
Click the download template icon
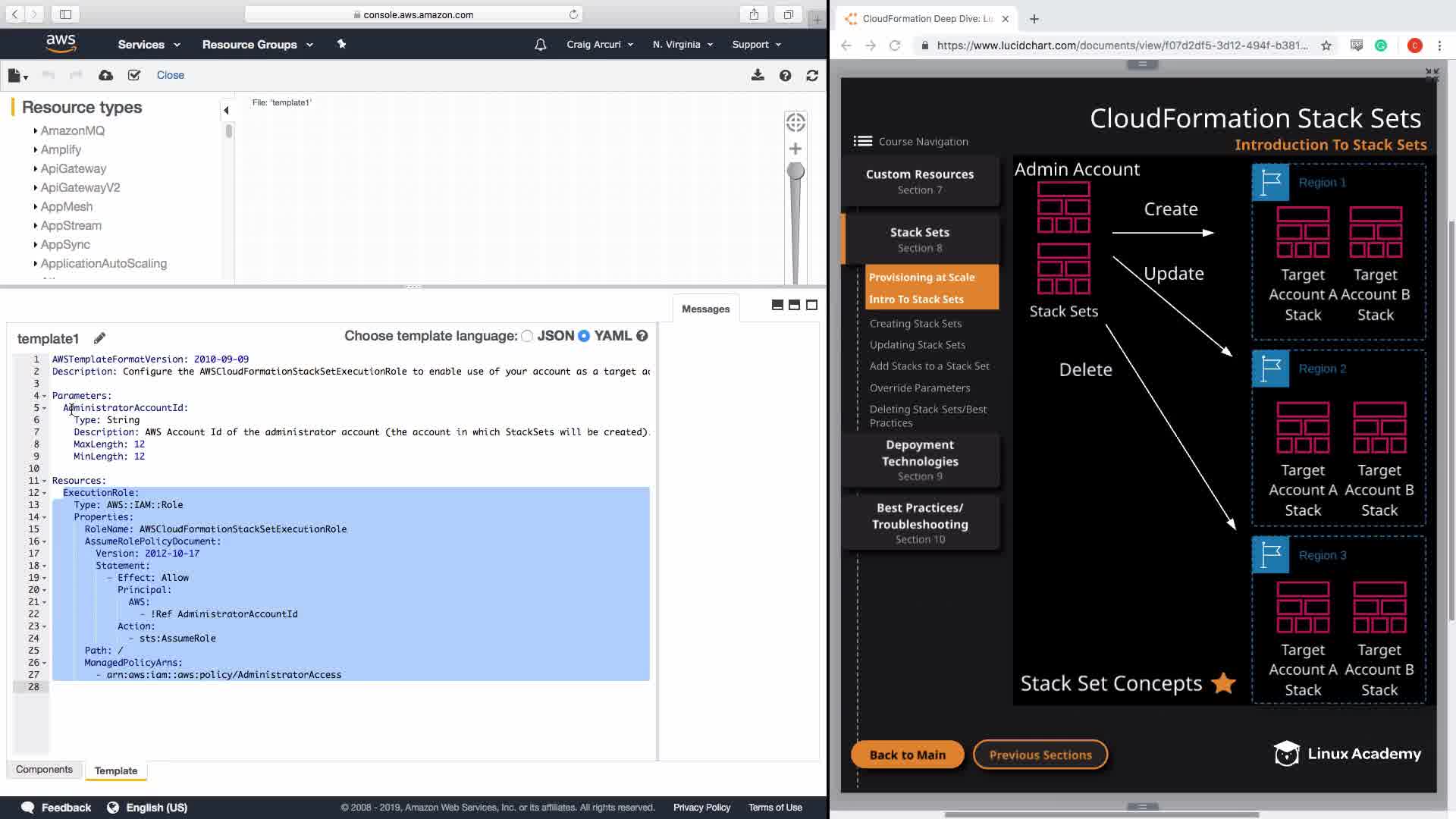click(757, 75)
